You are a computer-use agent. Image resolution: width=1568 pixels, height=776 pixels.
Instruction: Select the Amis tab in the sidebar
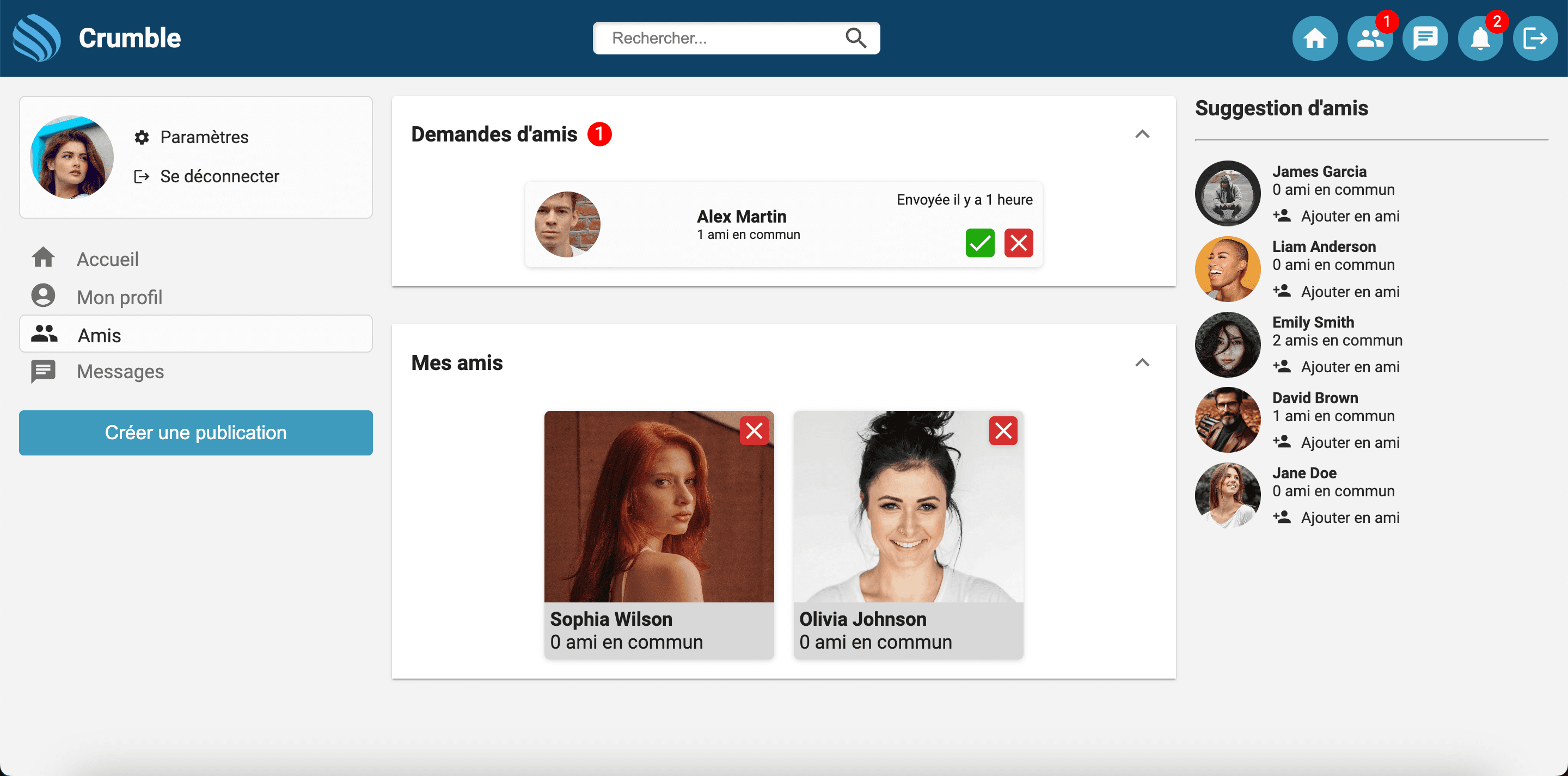[x=99, y=335]
